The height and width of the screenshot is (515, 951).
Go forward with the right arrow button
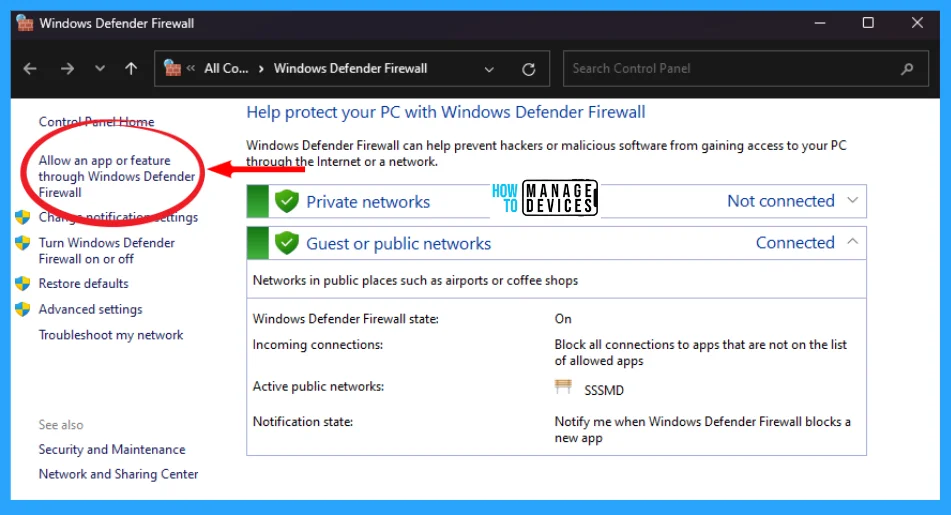coord(67,69)
